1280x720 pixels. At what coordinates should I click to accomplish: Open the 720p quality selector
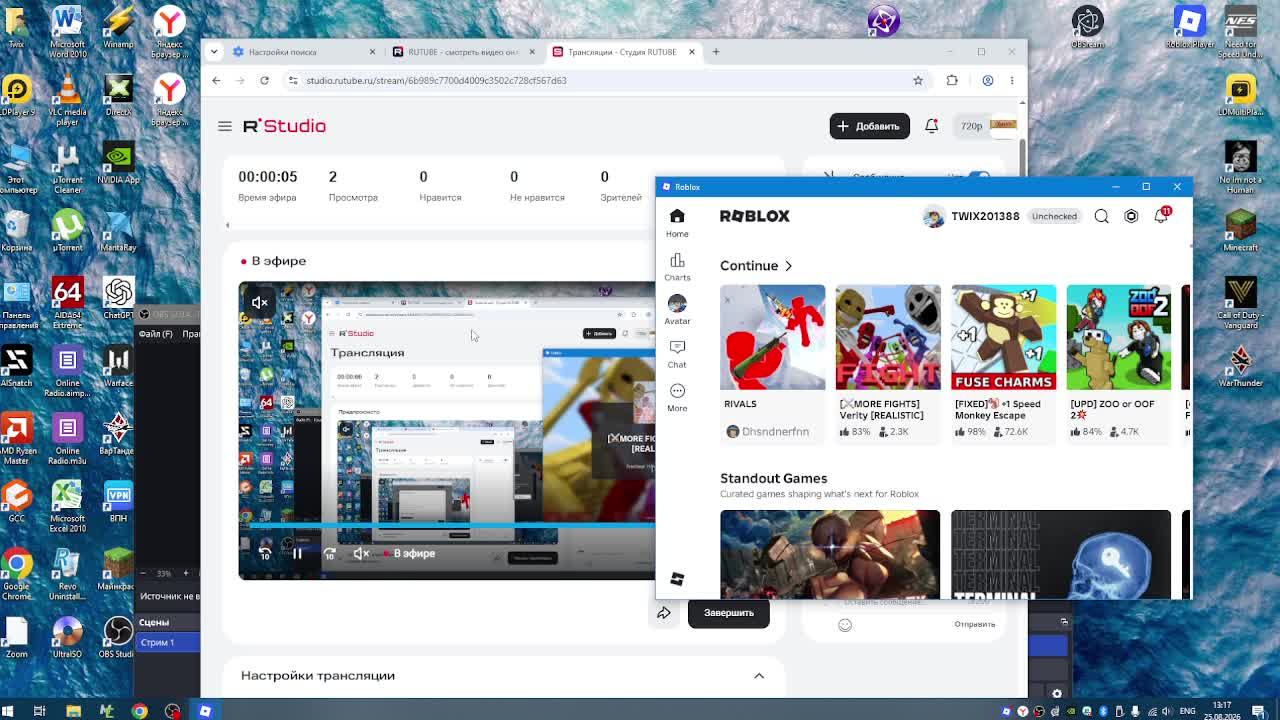pyautogui.click(x=972, y=126)
